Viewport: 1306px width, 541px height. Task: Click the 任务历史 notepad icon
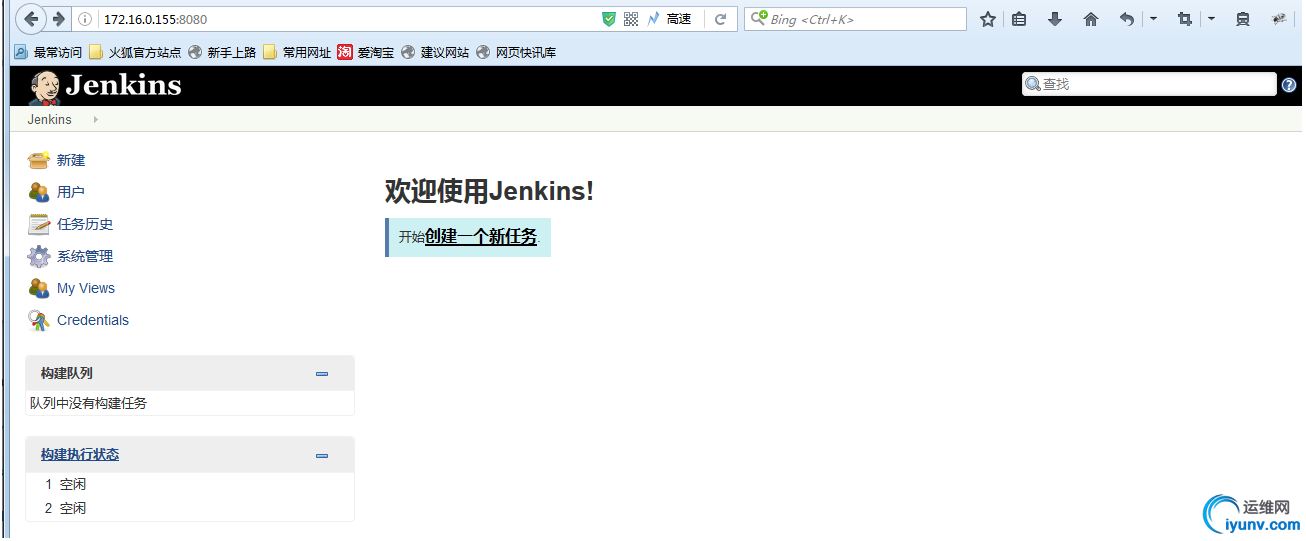tap(39, 224)
